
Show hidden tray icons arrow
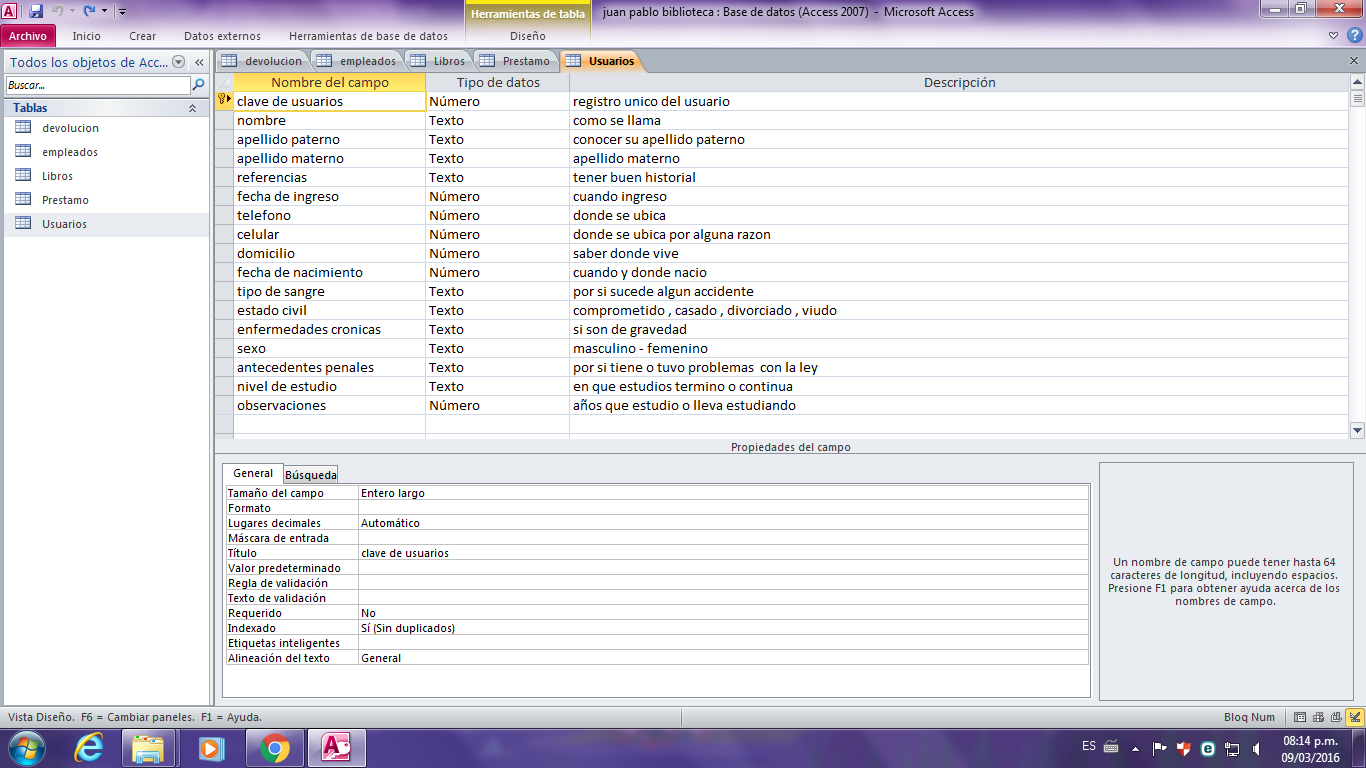(1135, 748)
